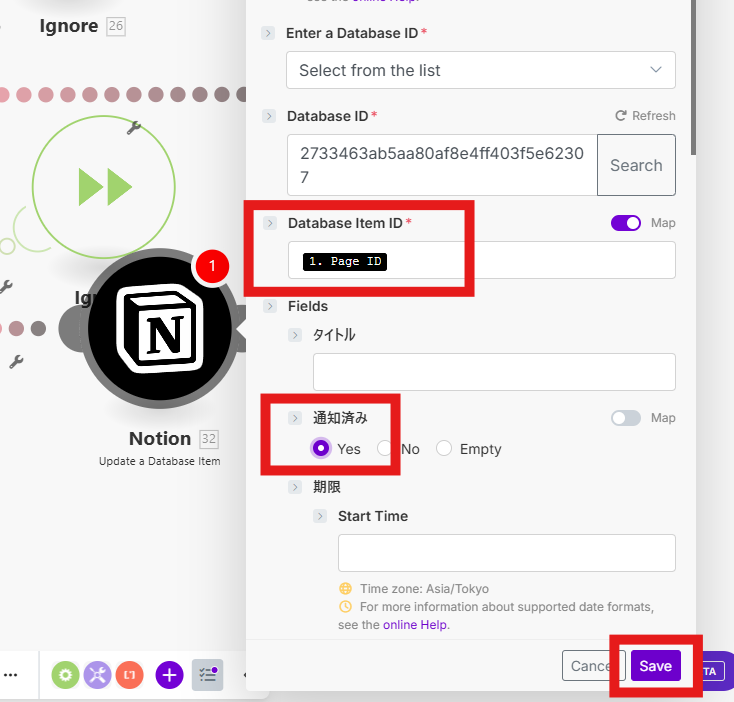This screenshot has height=702, width=734.
Task: Expand the Fields section chevron
Action: click(269, 306)
